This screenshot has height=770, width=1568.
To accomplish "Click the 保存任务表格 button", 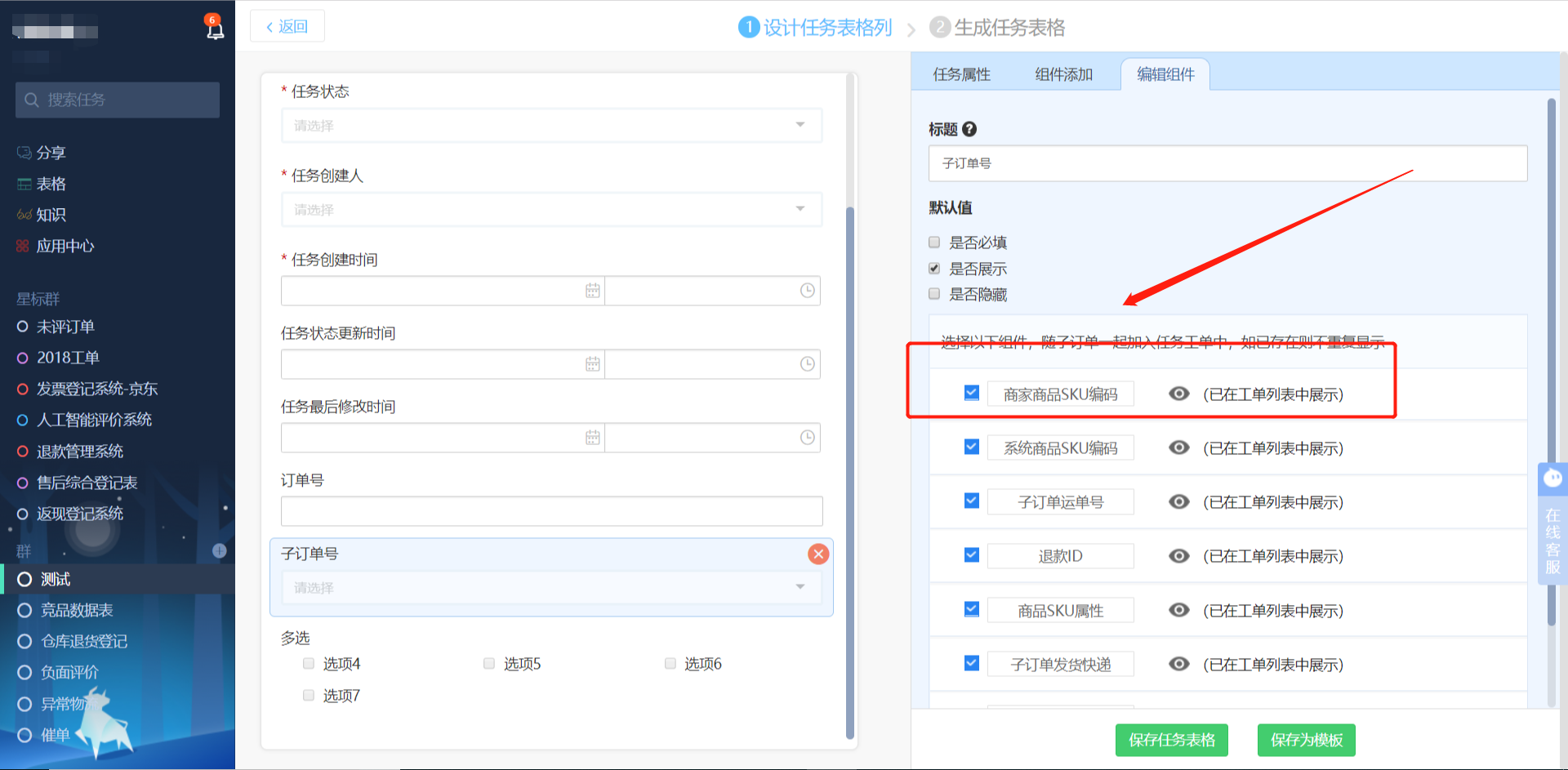I will point(1171,740).
